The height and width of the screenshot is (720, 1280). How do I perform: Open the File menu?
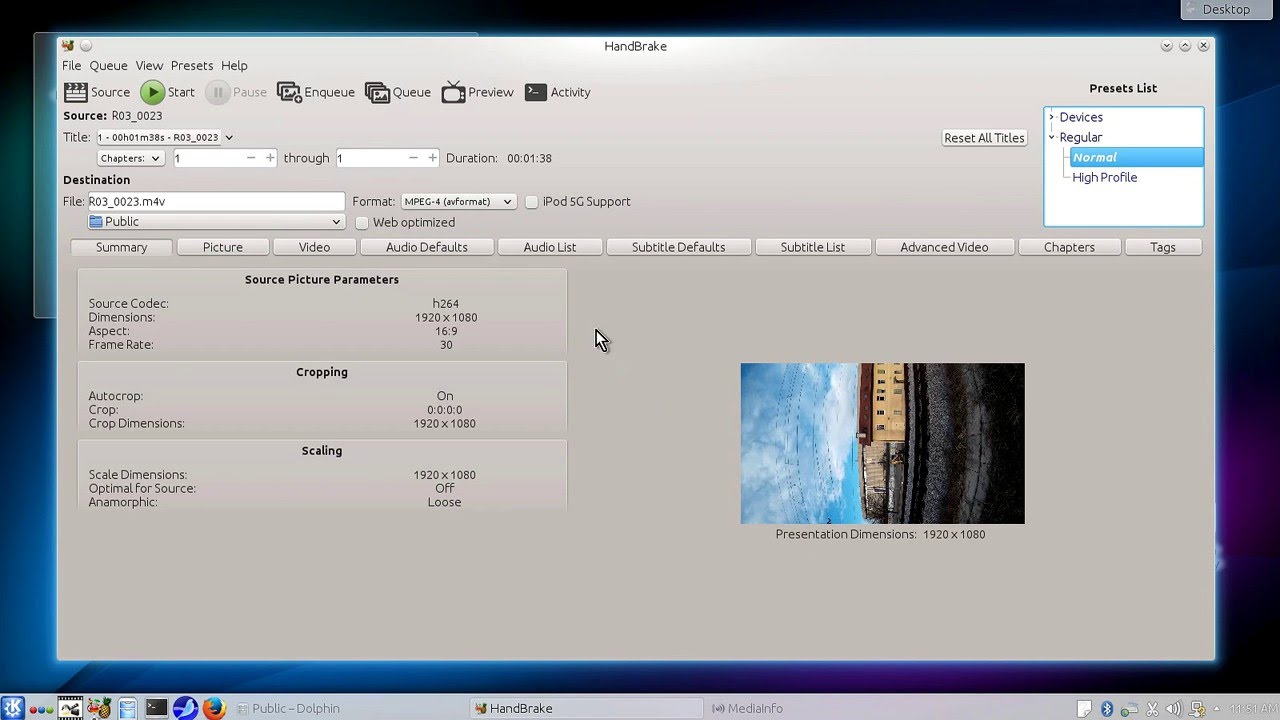click(72, 66)
